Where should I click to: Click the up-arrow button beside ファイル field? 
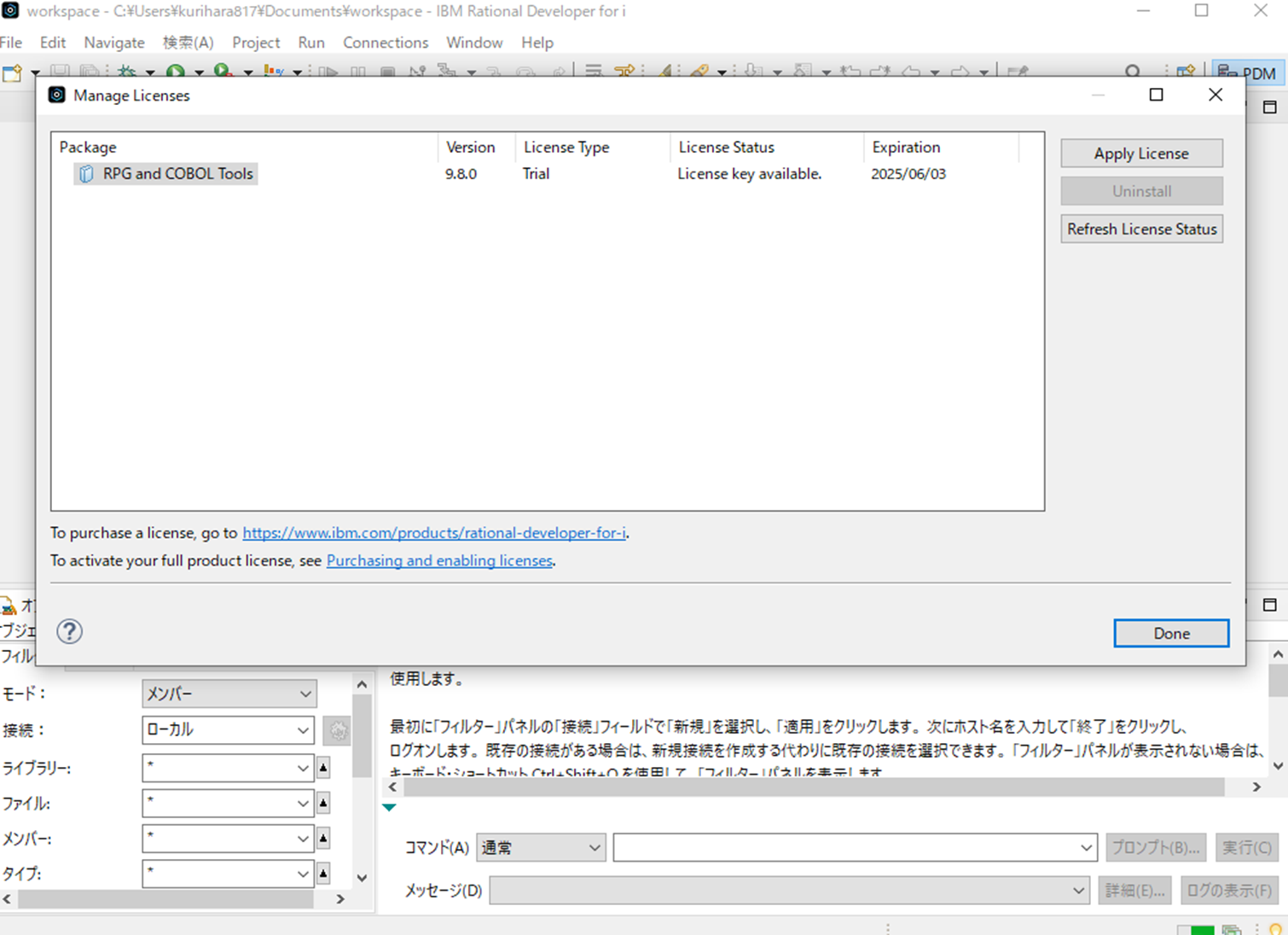[x=323, y=803]
